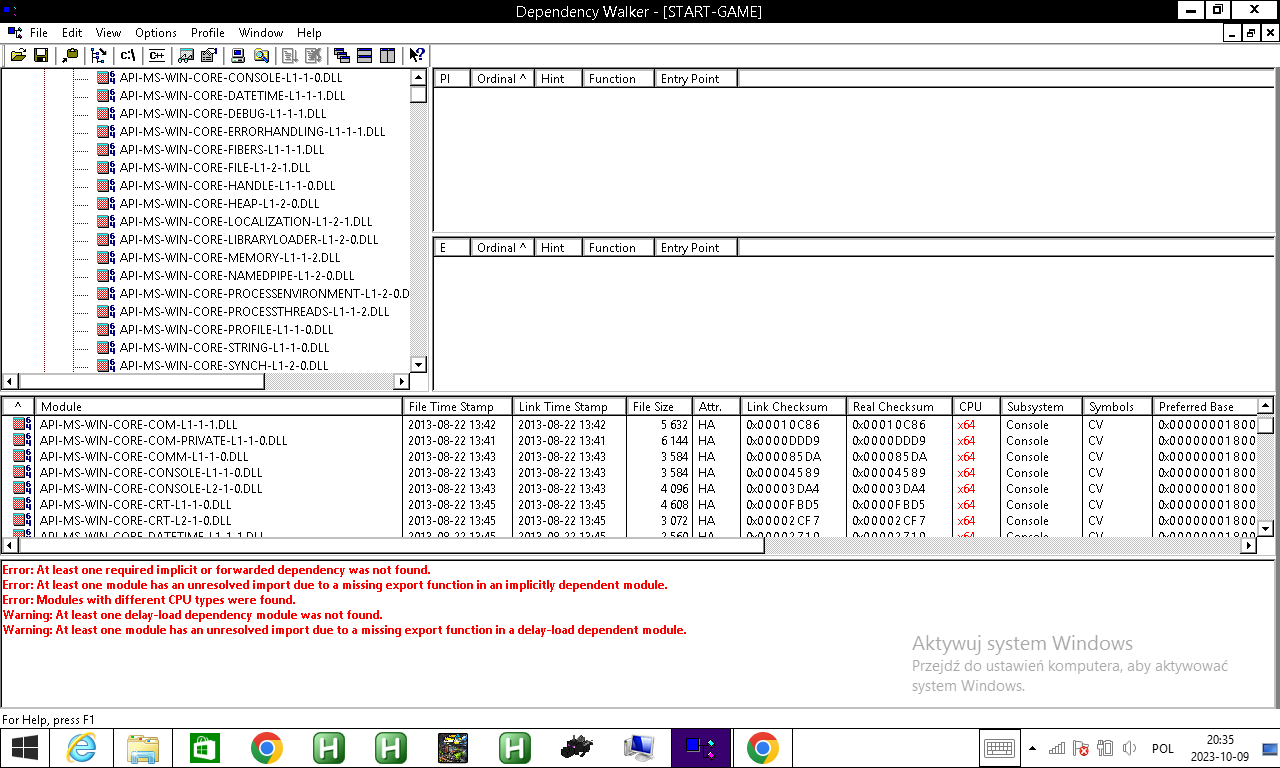Click the folder with magnifier toolbar icon
The width and height of the screenshot is (1280, 768).
pos(261,56)
